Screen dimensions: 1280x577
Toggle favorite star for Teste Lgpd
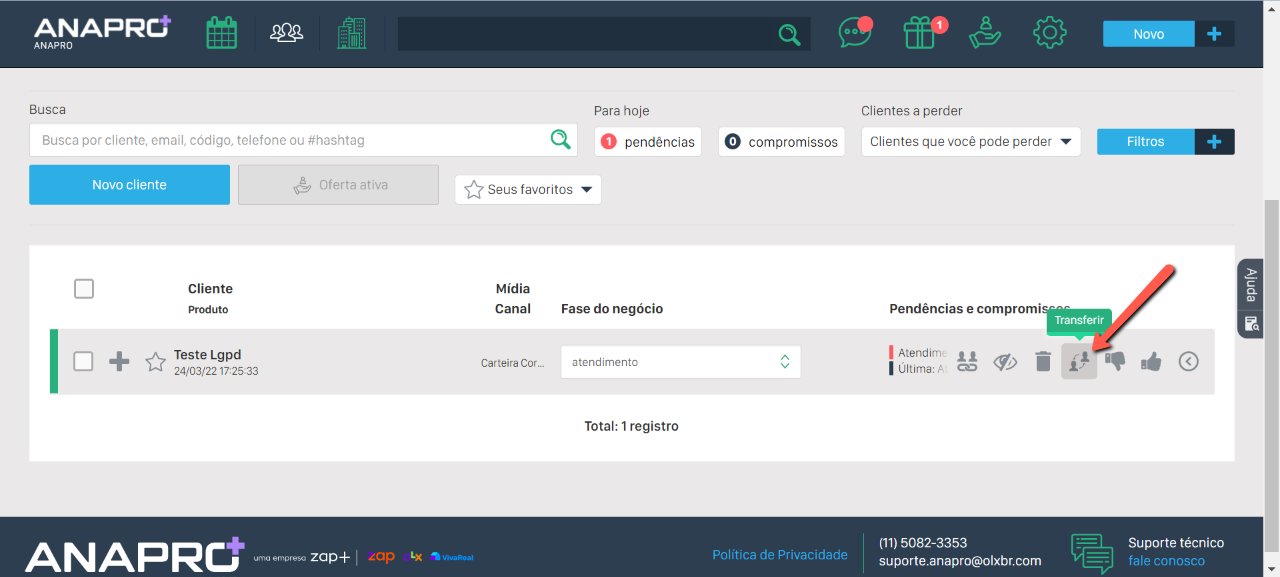pyautogui.click(x=155, y=362)
